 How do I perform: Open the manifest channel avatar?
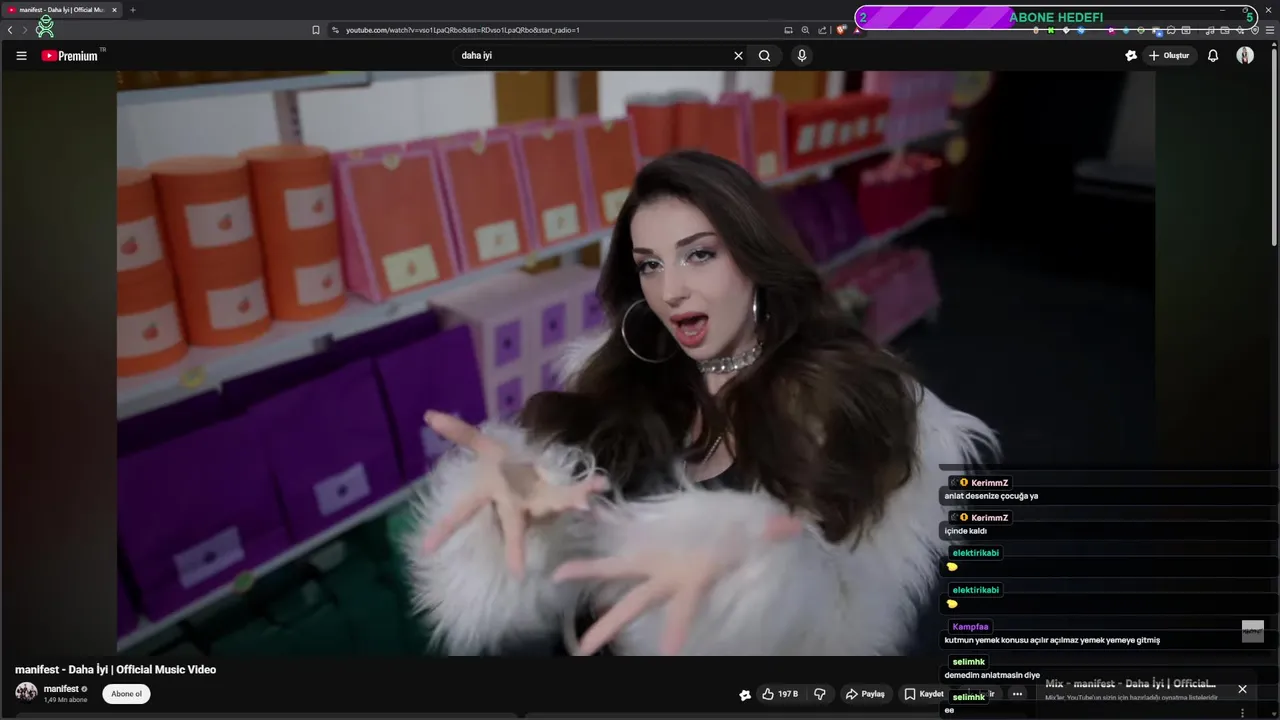coord(26,692)
